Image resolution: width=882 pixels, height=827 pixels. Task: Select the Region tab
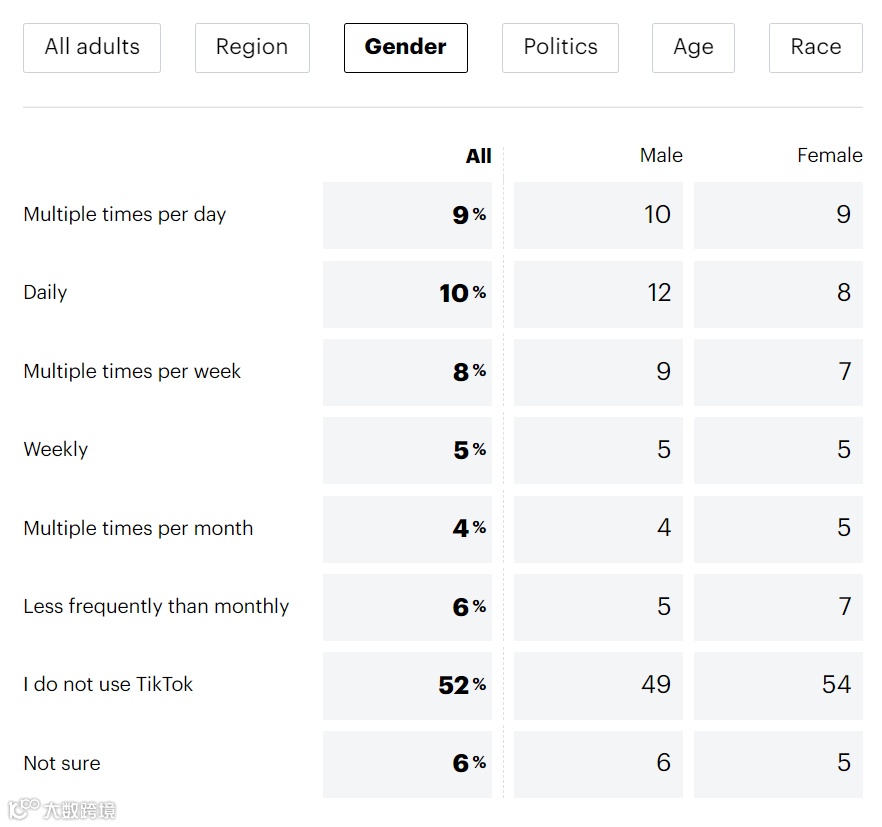tap(252, 47)
